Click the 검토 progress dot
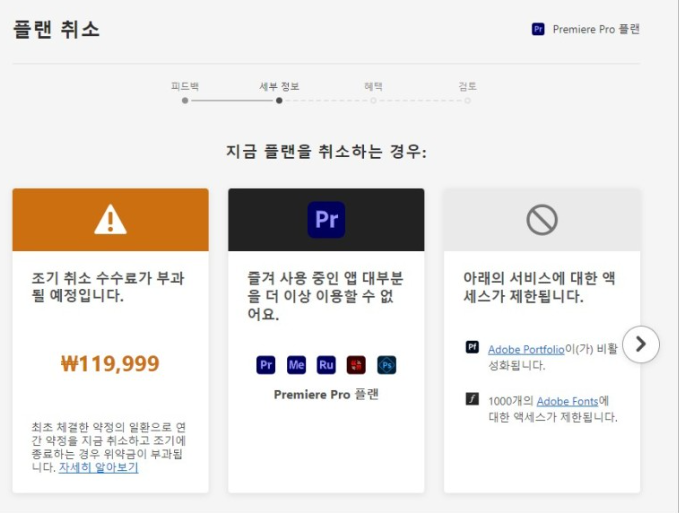 467,100
